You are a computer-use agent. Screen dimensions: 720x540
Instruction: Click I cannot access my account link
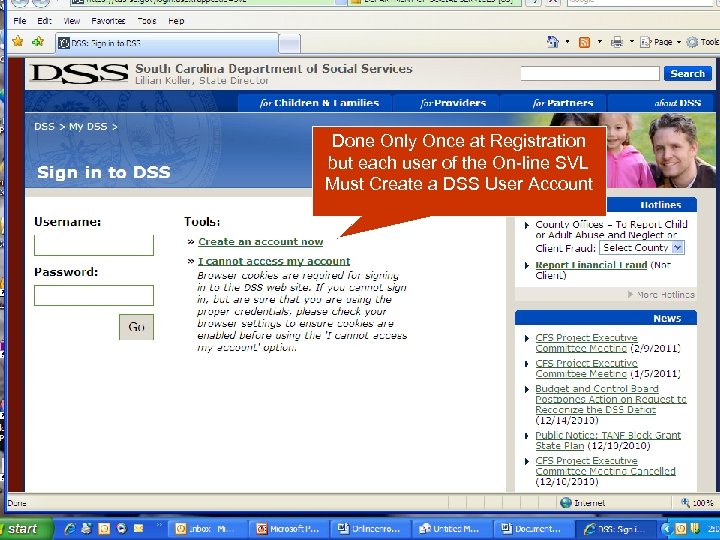pos(274,261)
